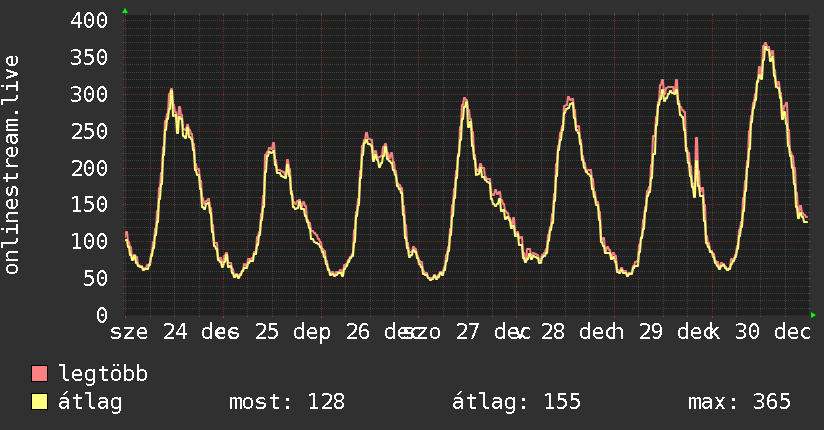Screen dimensions: 824x430
Task: Click the 200 y-axis tick label
Action: pyautogui.click(x=89, y=168)
